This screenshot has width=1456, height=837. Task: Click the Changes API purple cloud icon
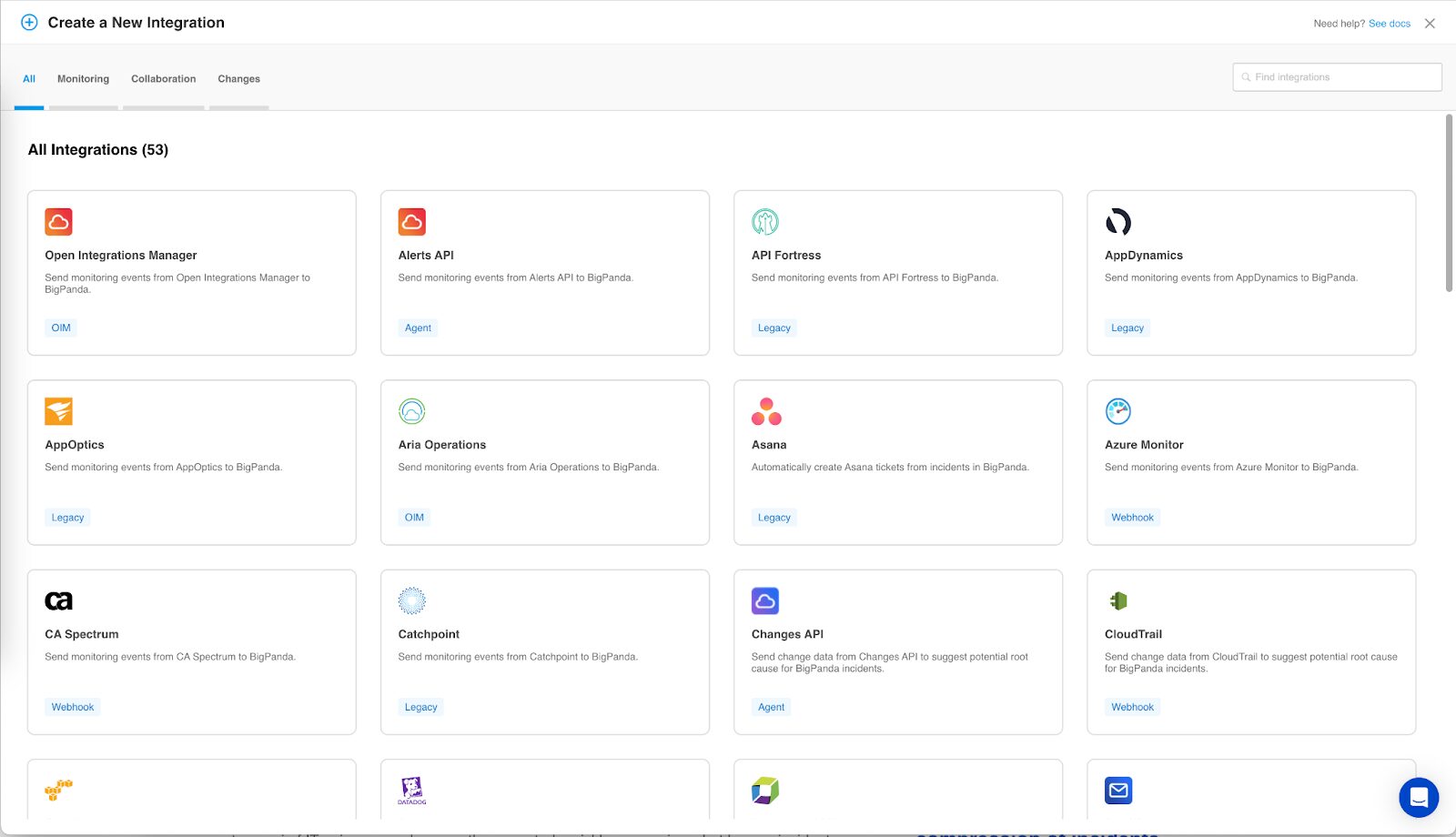765,600
